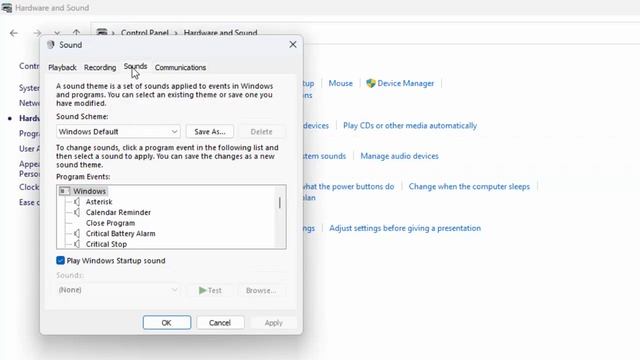Select Close Program event in list

point(110,223)
